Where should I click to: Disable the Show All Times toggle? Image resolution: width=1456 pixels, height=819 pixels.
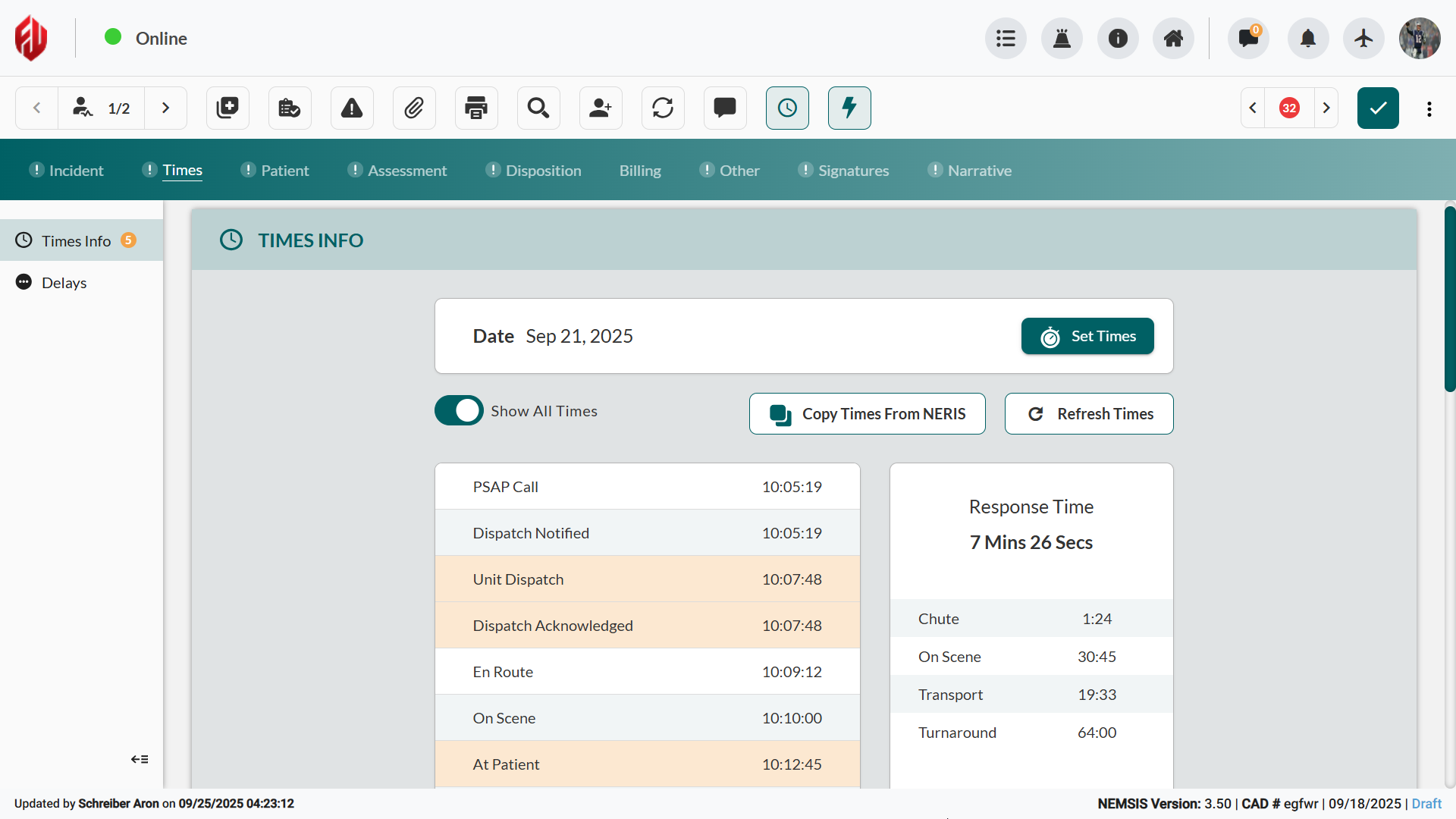click(458, 410)
